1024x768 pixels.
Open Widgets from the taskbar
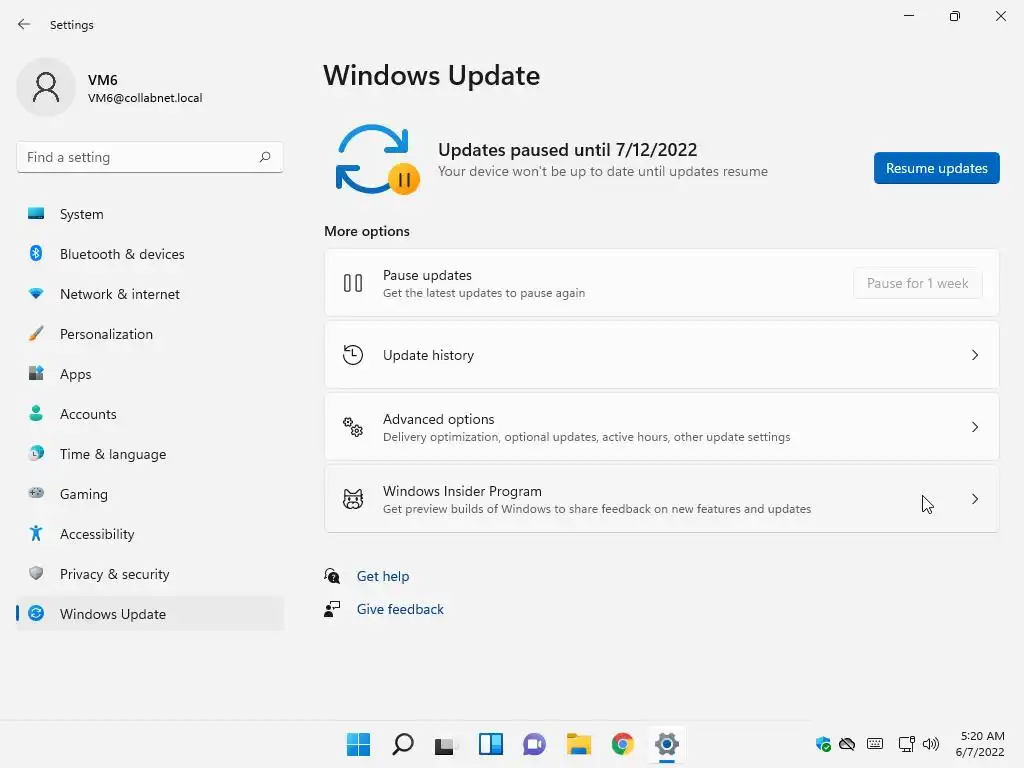tap(490, 744)
